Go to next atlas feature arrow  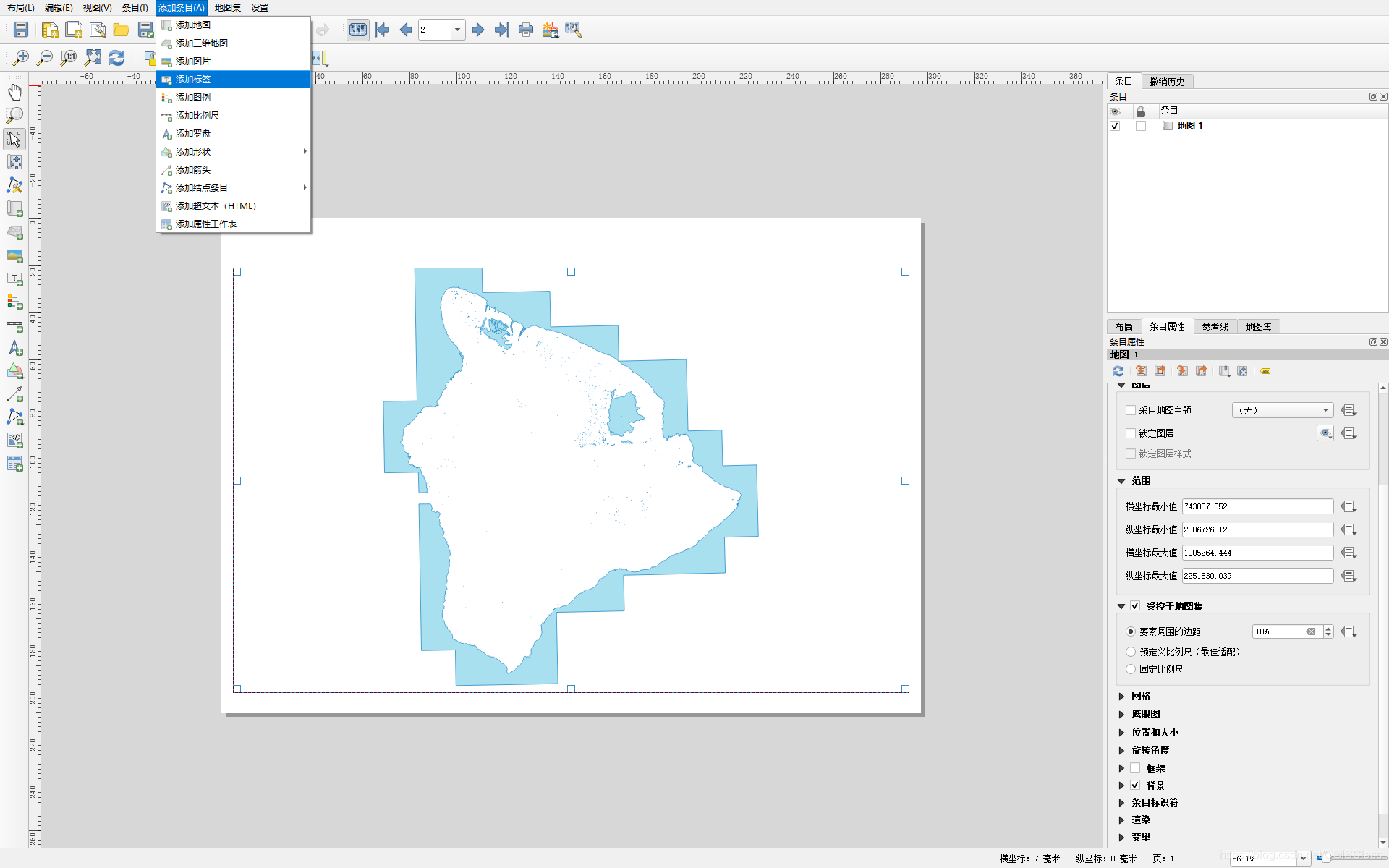click(x=477, y=30)
